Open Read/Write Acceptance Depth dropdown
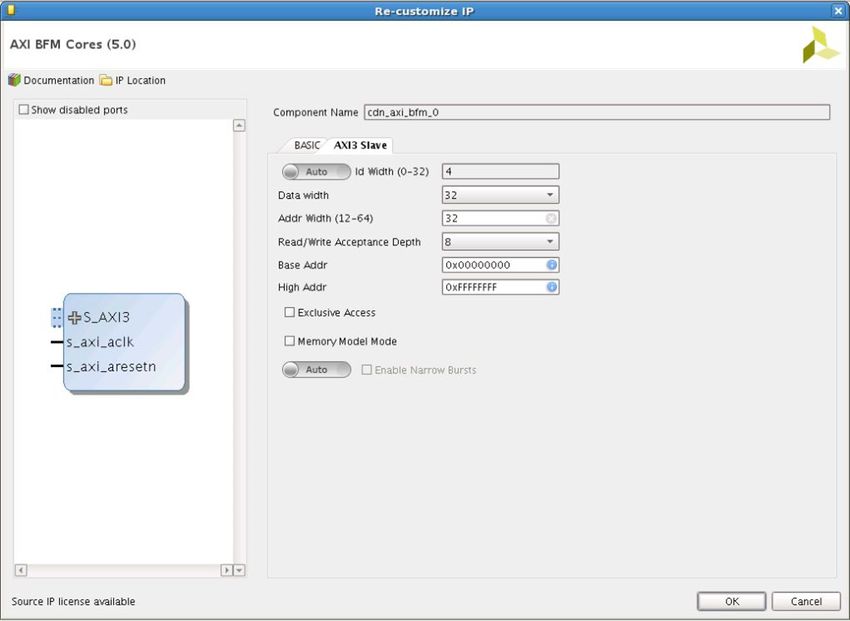 click(500, 242)
